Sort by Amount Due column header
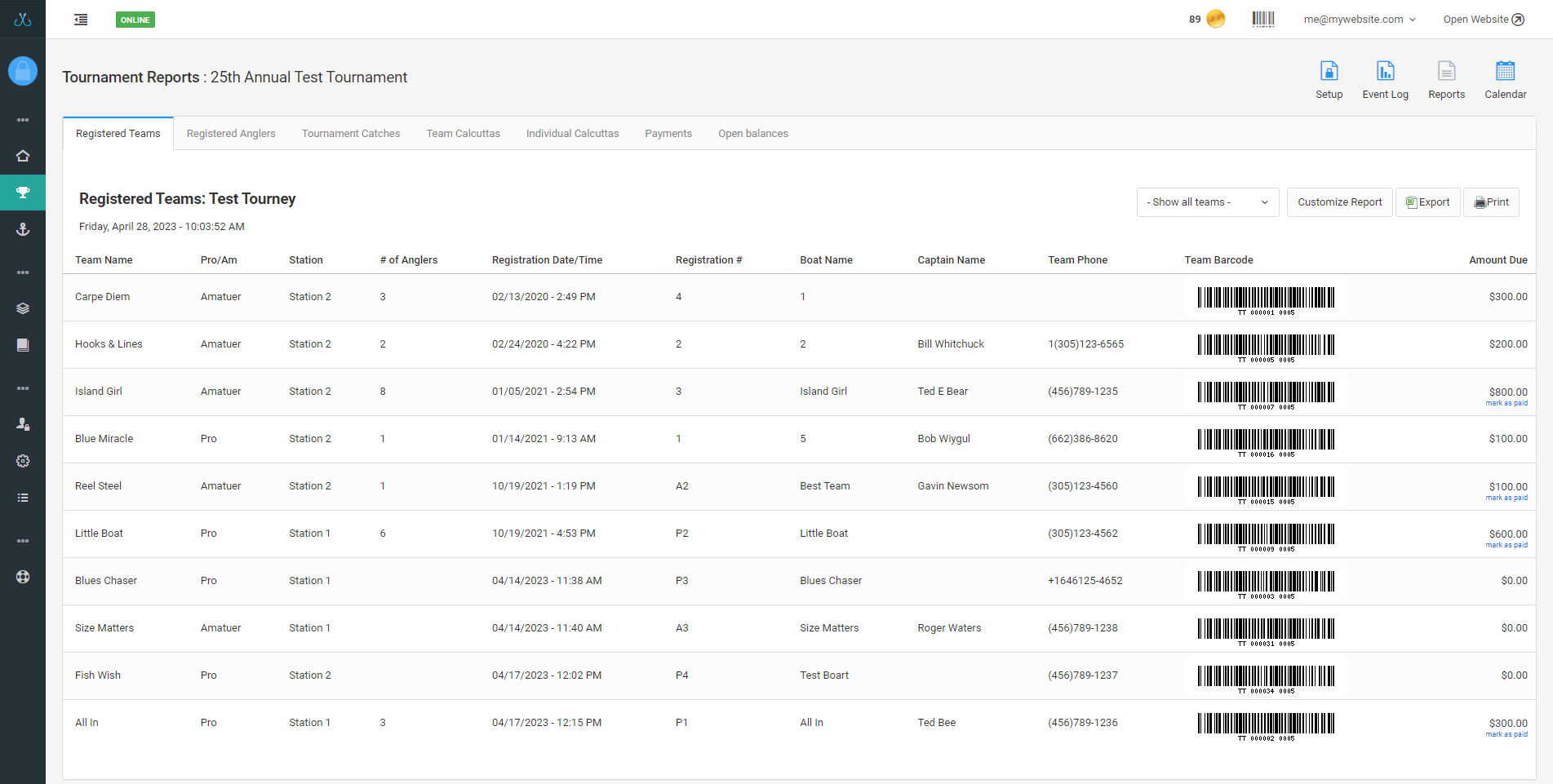The width and height of the screenshot is (1553, 784). click(x=1498, y=260)
